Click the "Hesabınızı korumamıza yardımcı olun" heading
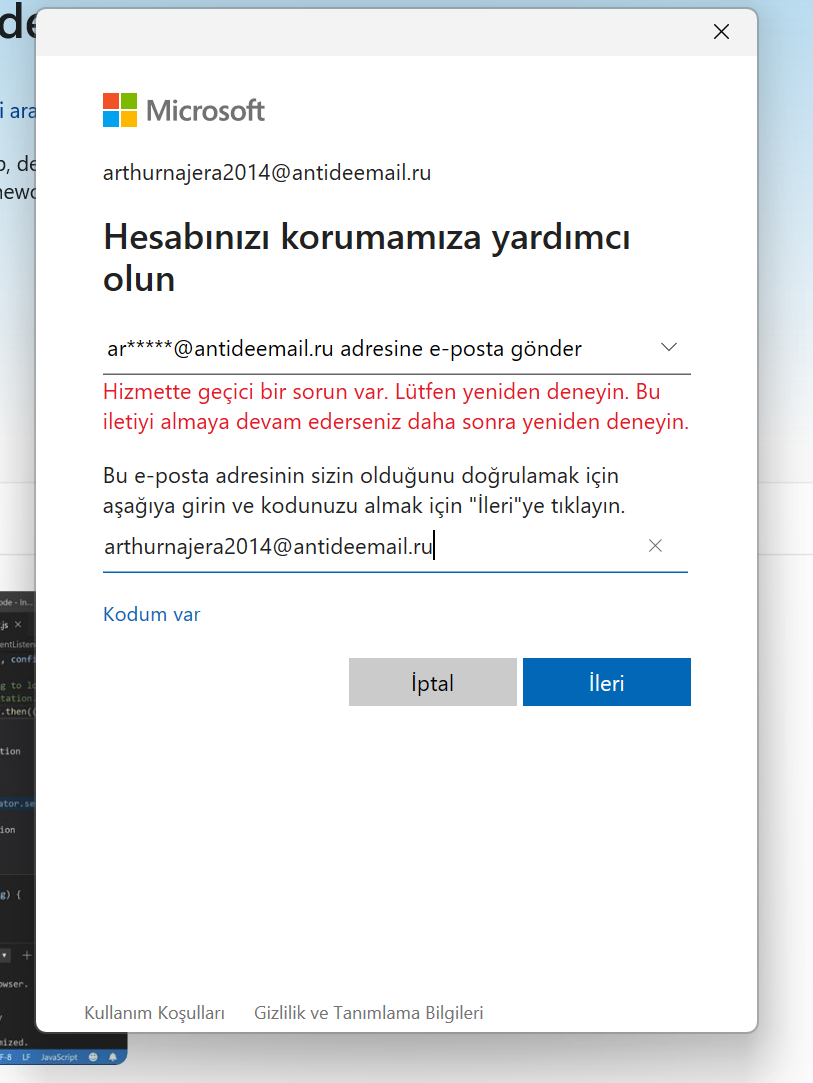Viewport: 813px width, 1083px height. [366, 258]
